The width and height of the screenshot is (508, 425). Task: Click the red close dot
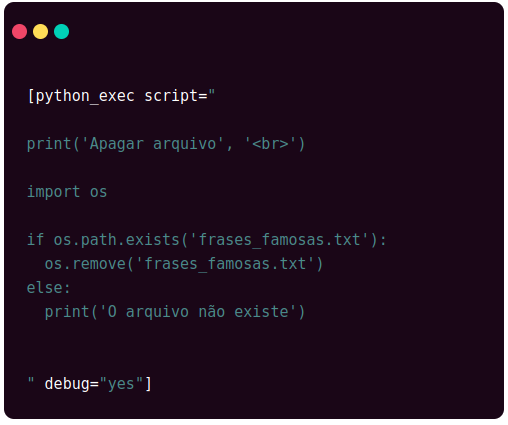coord(19,32)
